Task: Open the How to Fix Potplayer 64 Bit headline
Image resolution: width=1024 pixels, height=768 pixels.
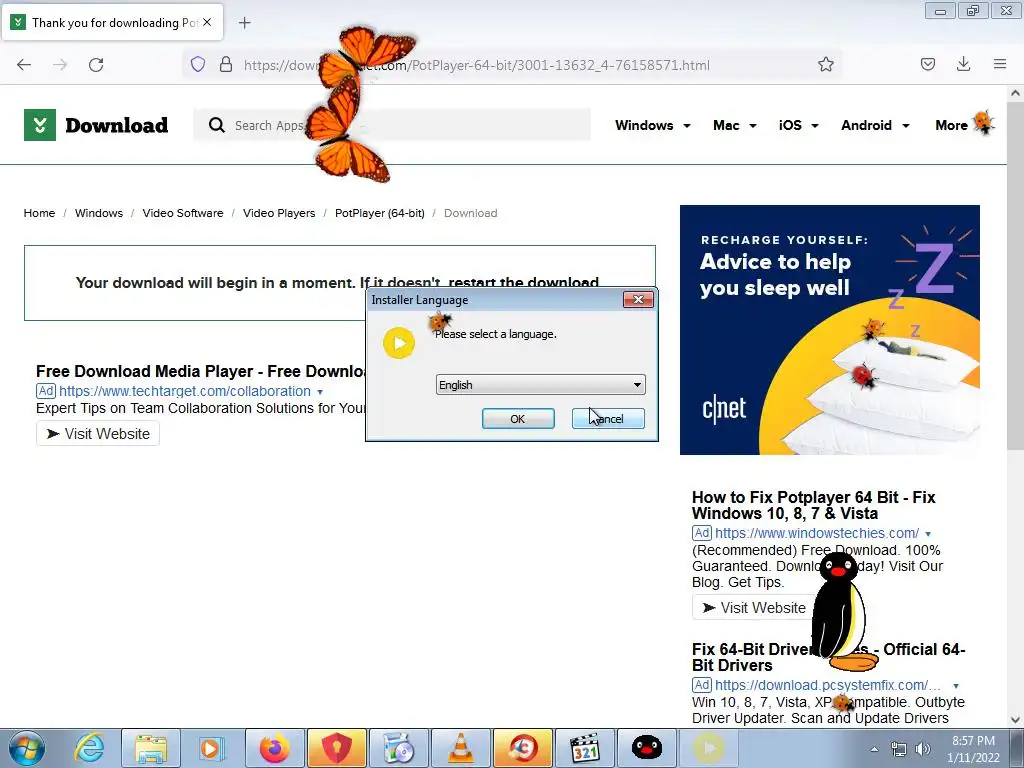Action: tap(813, 505)
